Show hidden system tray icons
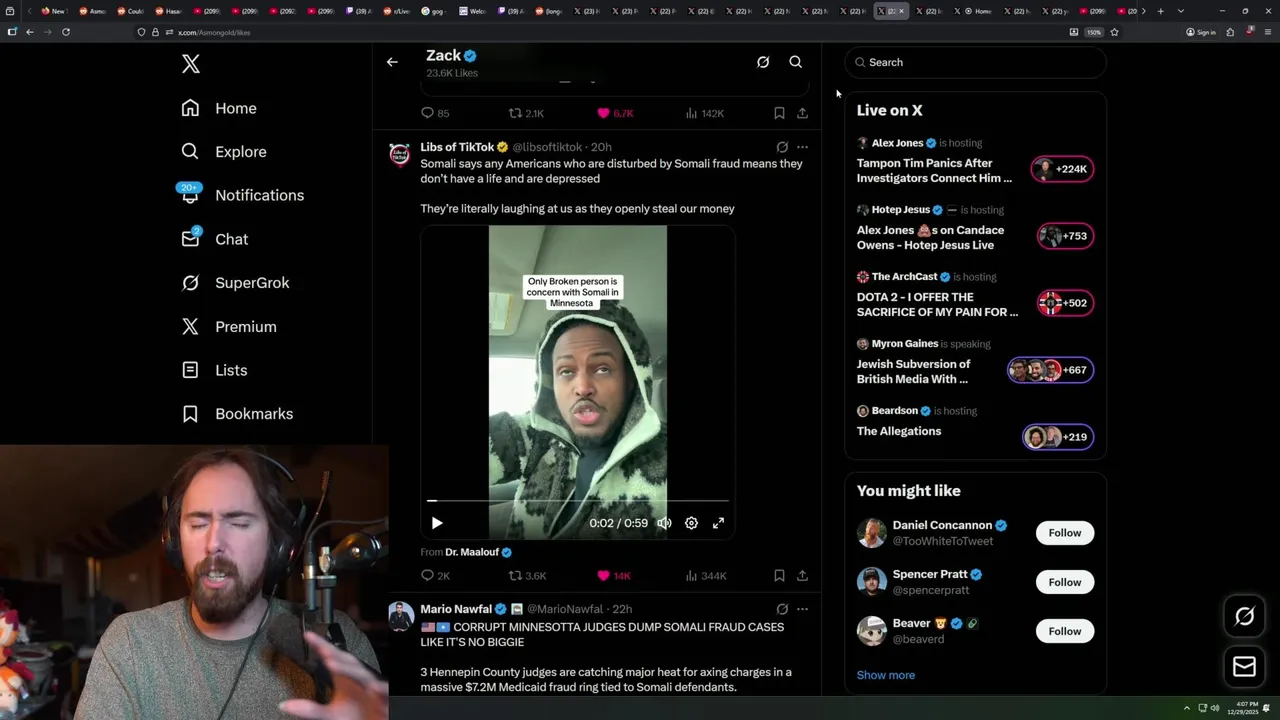Image resolution: width=1280 pixels, height=720 pixels. tap(1187, 708)
